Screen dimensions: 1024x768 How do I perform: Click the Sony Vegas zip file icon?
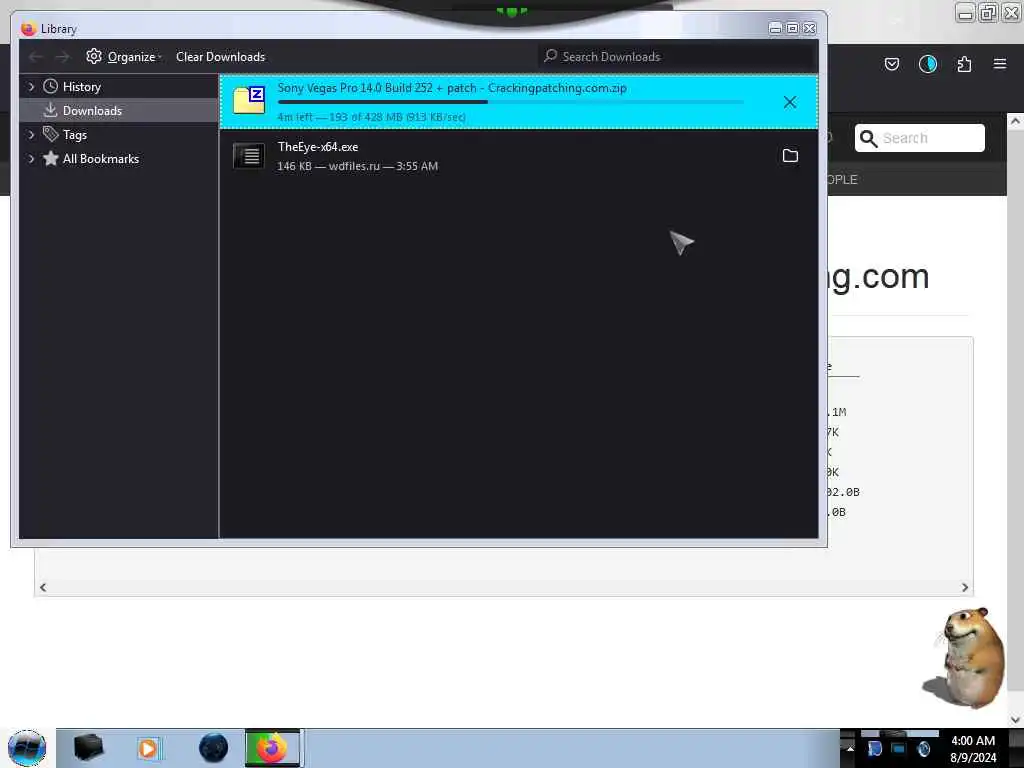[x=249, y=100]
